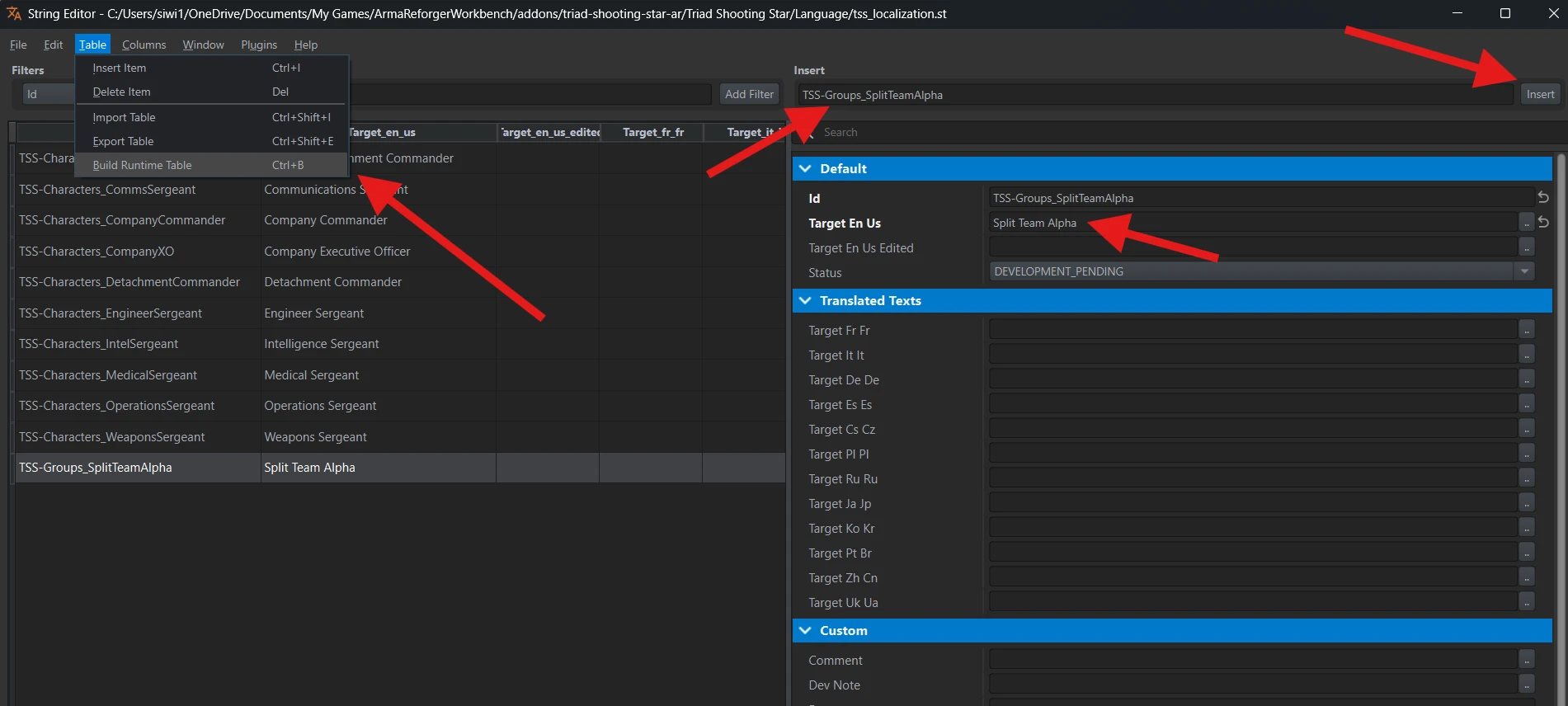Click the Target_en_us_edited column header
This screenshot has height=706, width=1568.
tap(549, 132)
